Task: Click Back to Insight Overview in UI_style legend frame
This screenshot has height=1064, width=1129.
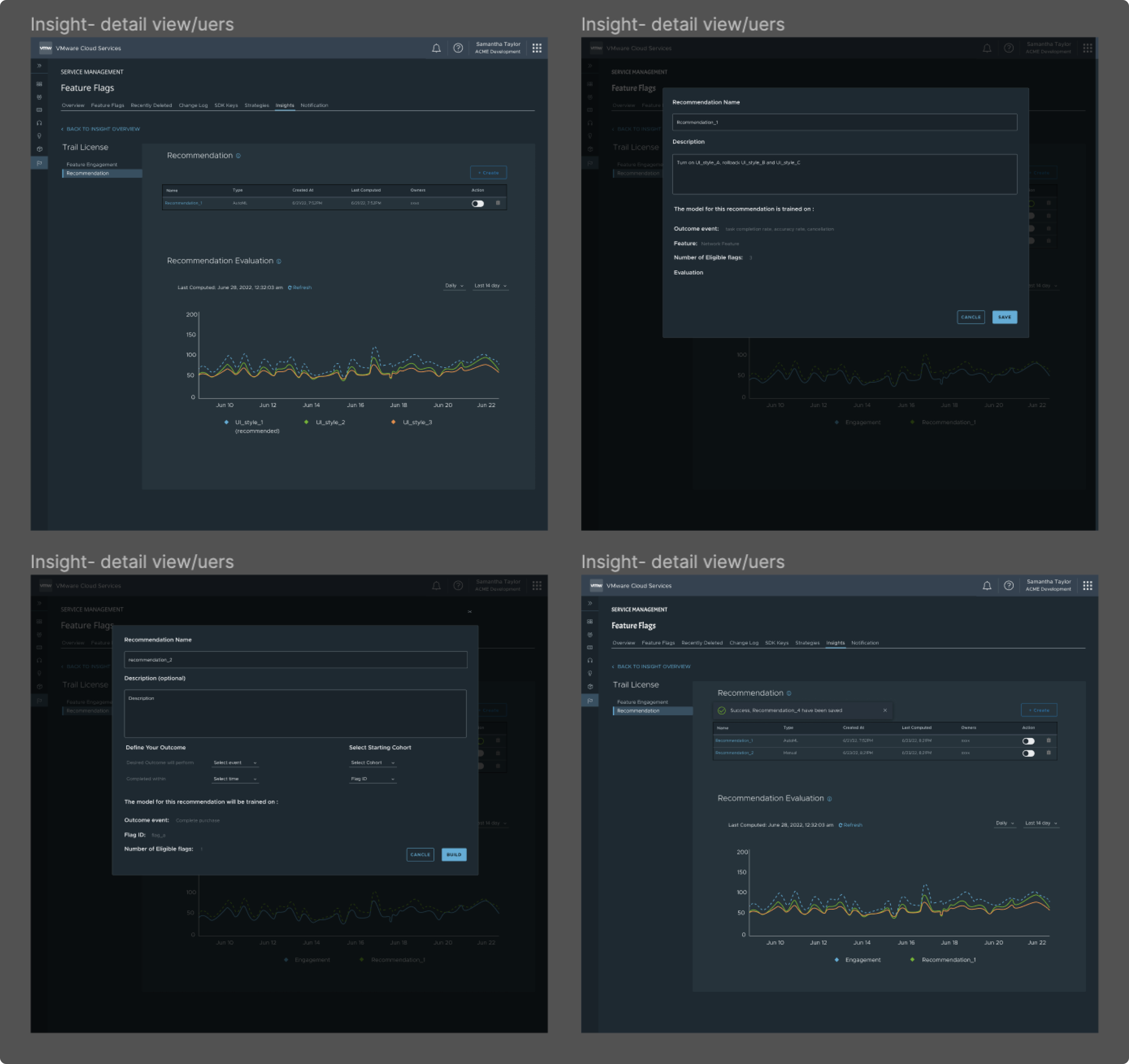Action: (101, 129)
